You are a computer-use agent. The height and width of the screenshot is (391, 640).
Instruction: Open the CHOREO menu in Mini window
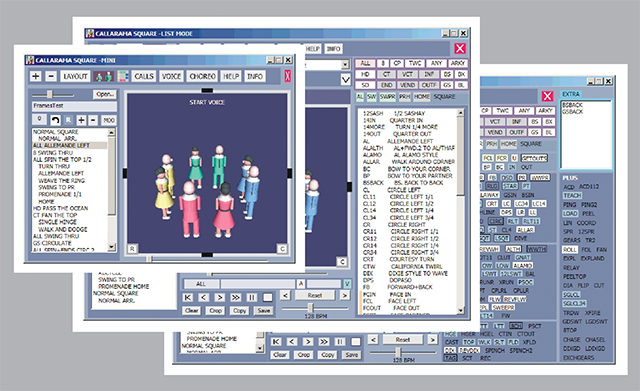coord(202,76)
